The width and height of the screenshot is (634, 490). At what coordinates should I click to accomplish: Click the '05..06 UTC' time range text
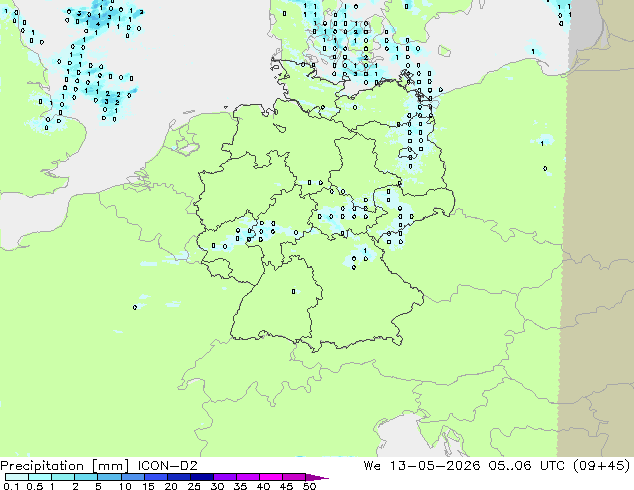coord(528,465)
